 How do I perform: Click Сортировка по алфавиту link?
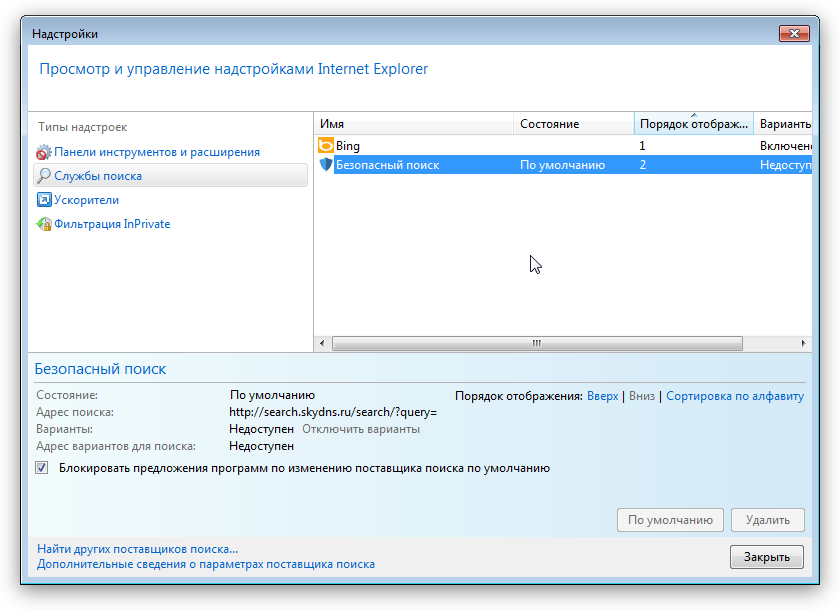[x=734, y=396]
